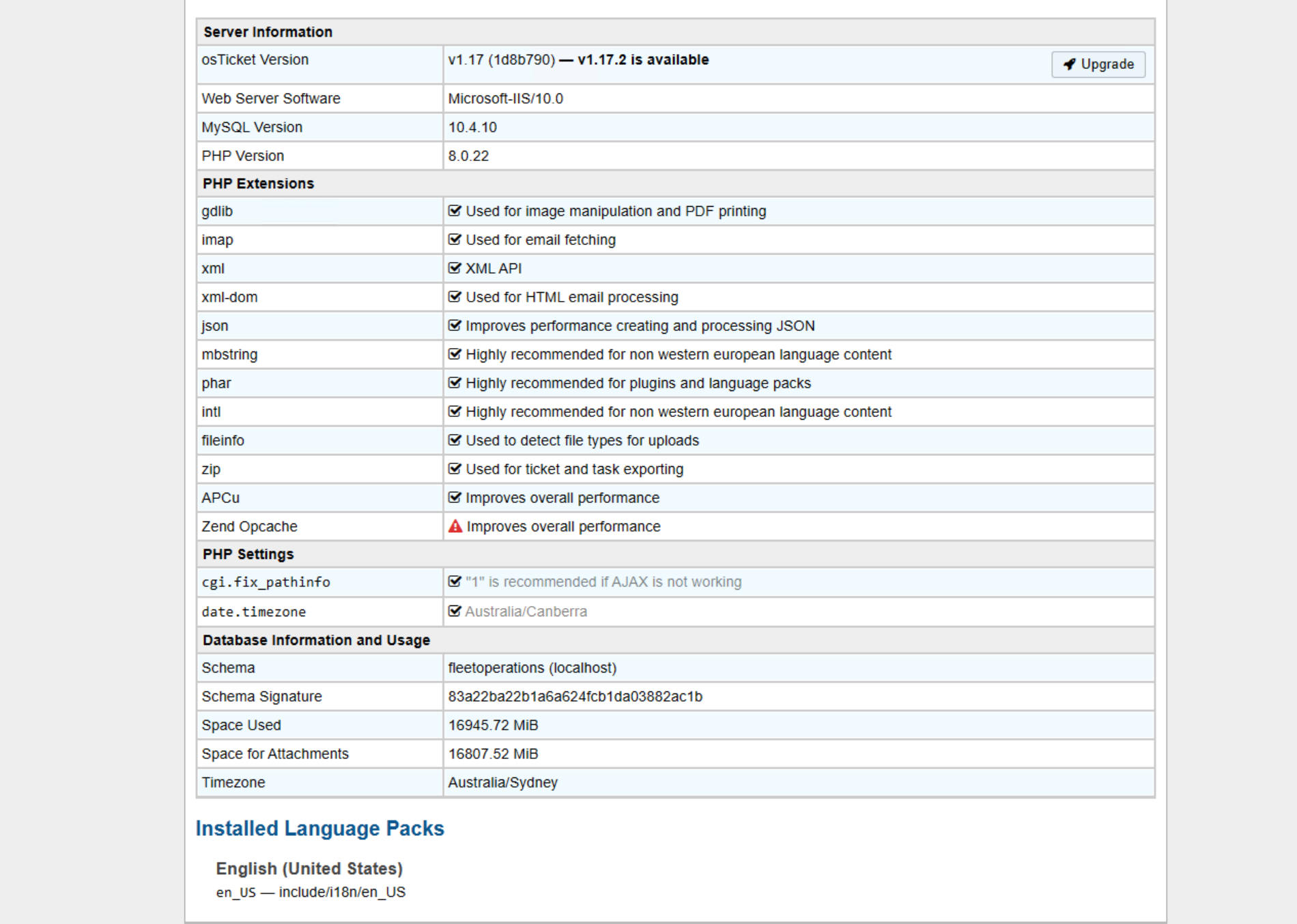Click the check icon in the fileinfo row
The height and width of the screenshot is (924, 1297).
(x=455, y=440)
